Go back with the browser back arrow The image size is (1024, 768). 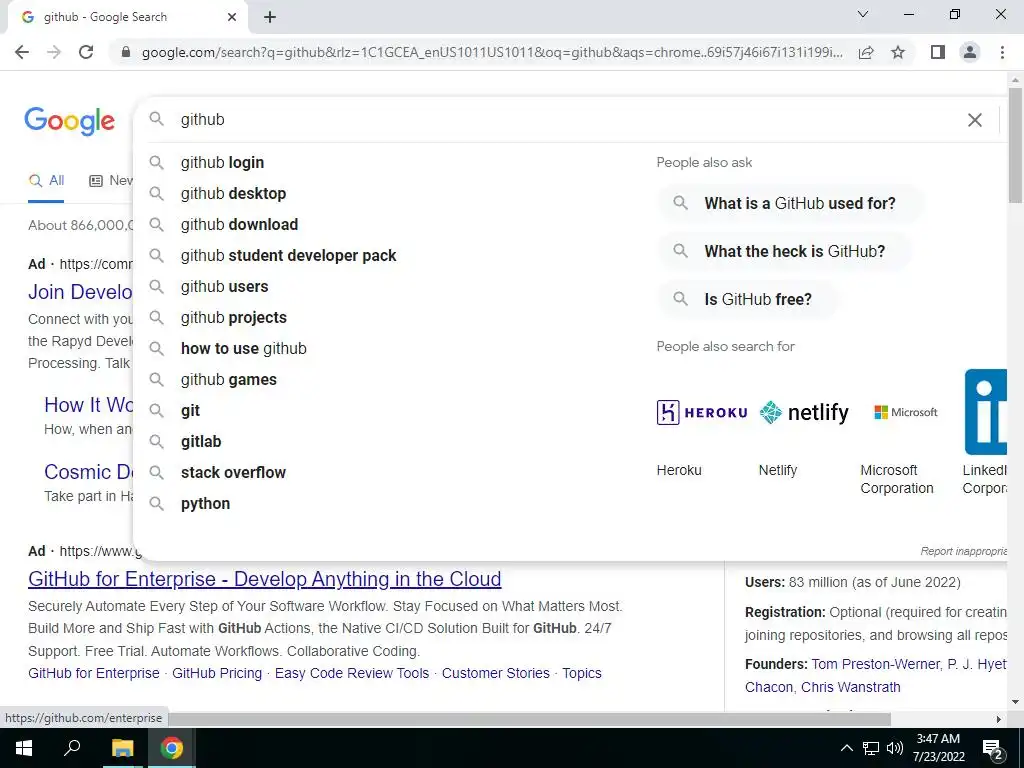[x=22, y=52]
